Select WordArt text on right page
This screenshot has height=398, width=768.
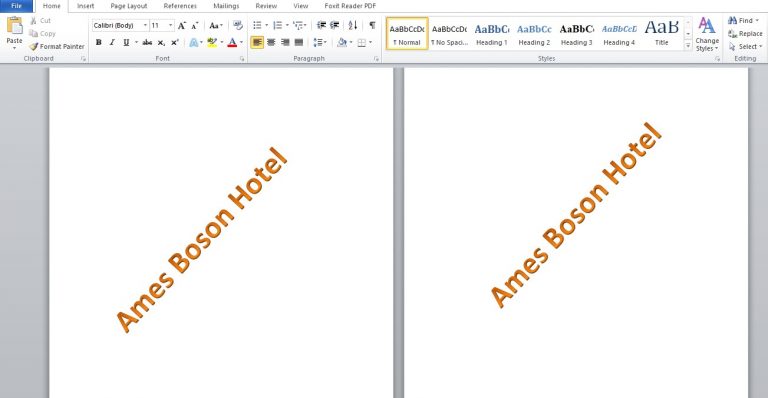coord(576,215)
